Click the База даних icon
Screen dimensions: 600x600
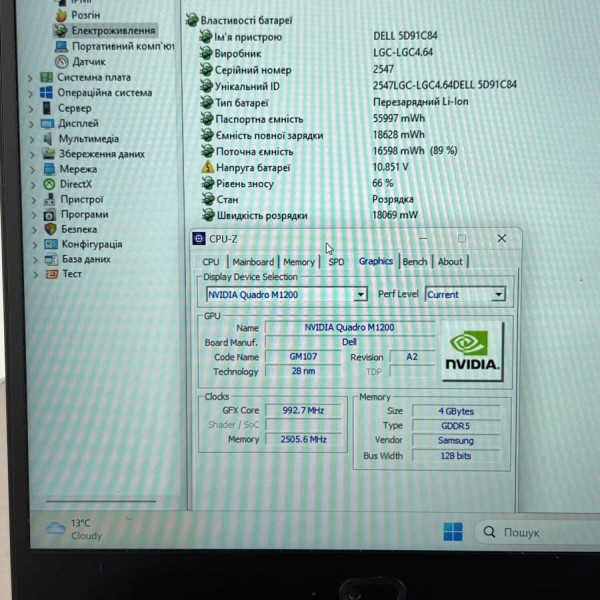click(x=51, y=259)
